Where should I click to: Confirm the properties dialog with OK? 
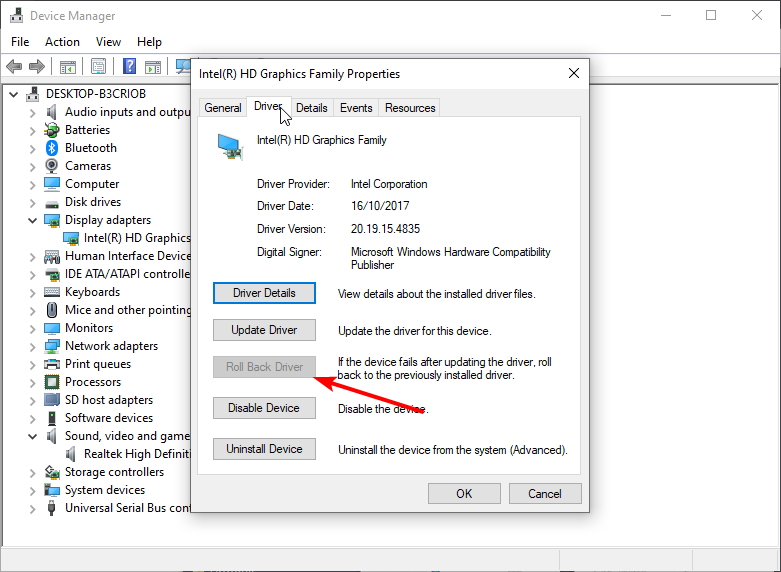click(x=464, y=494)
